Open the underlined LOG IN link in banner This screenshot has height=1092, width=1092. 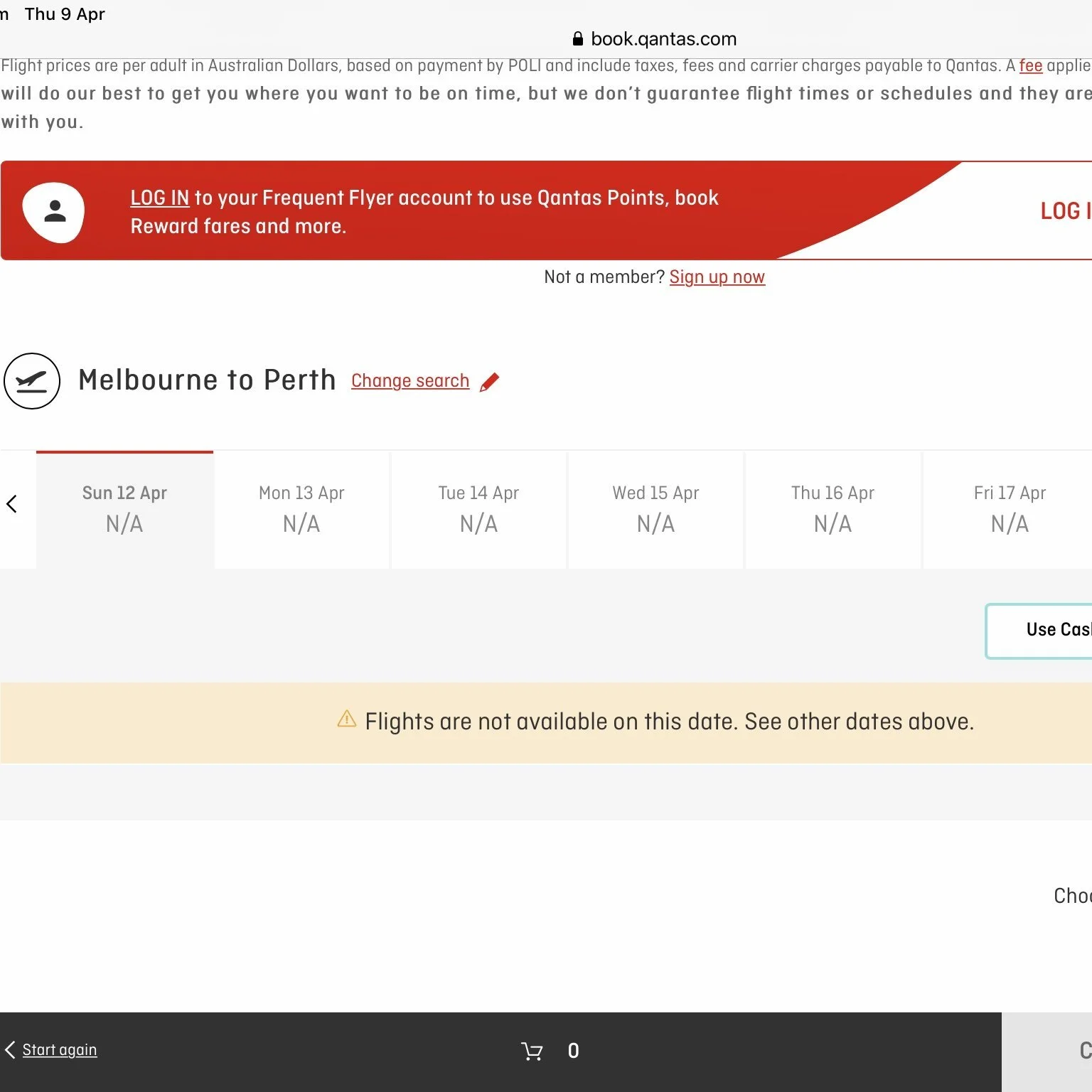point(160,198)
